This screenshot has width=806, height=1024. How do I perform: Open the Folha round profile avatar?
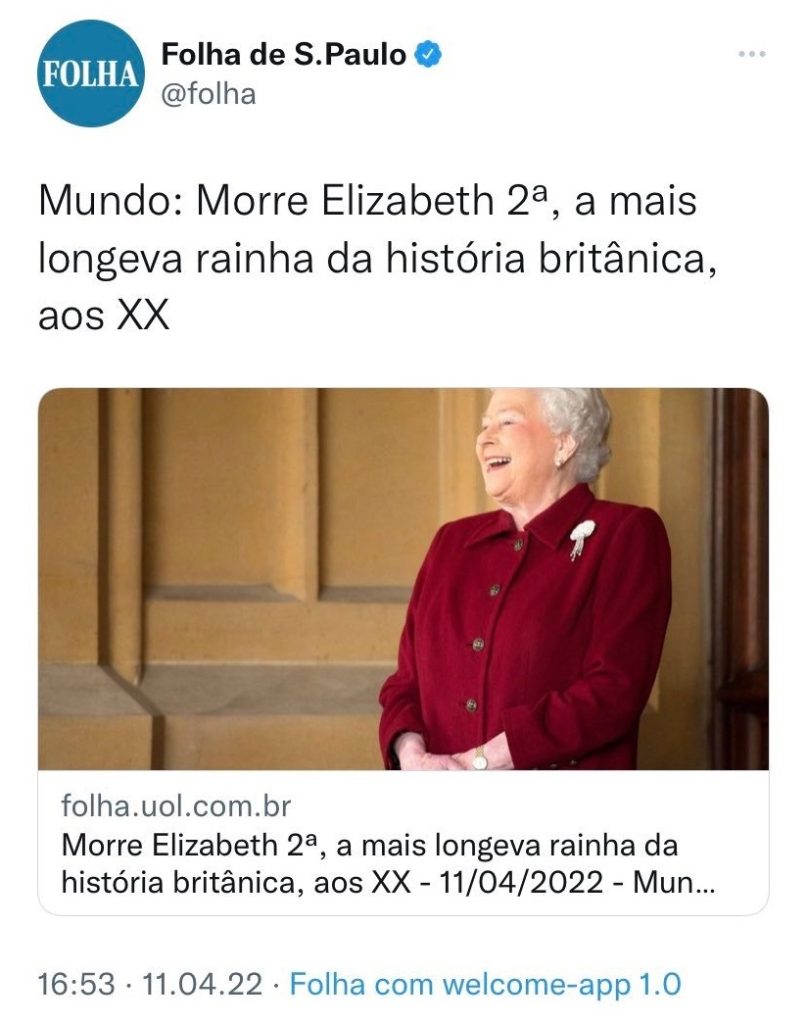[90, 73]
